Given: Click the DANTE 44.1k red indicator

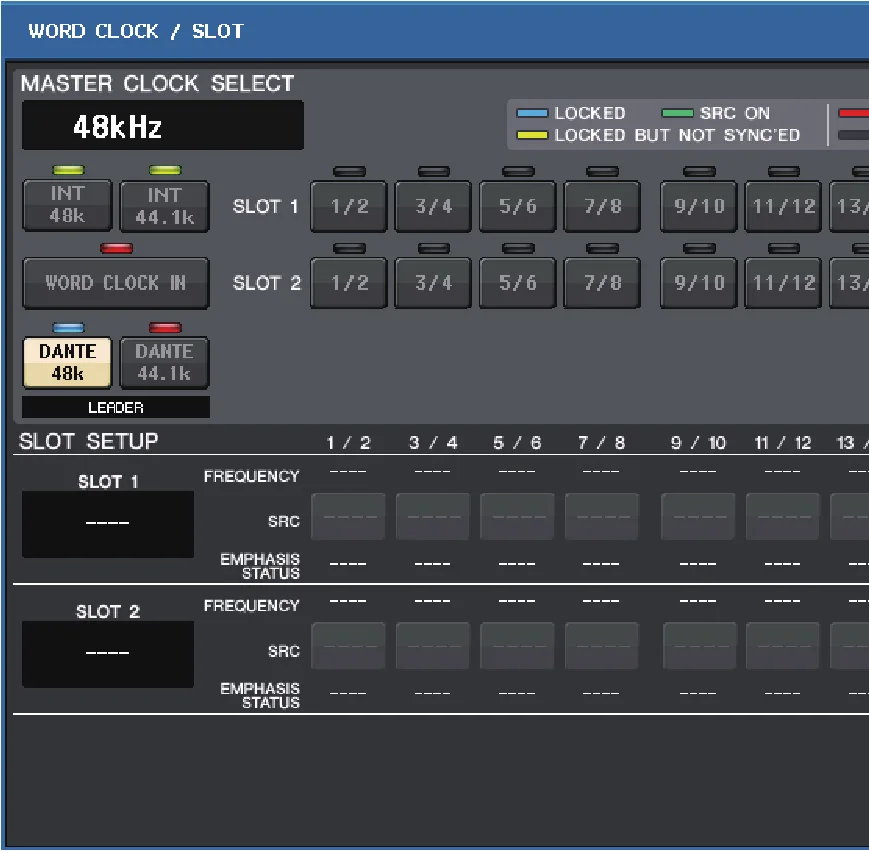Looking at the screenshot, I should click(165, 328).
